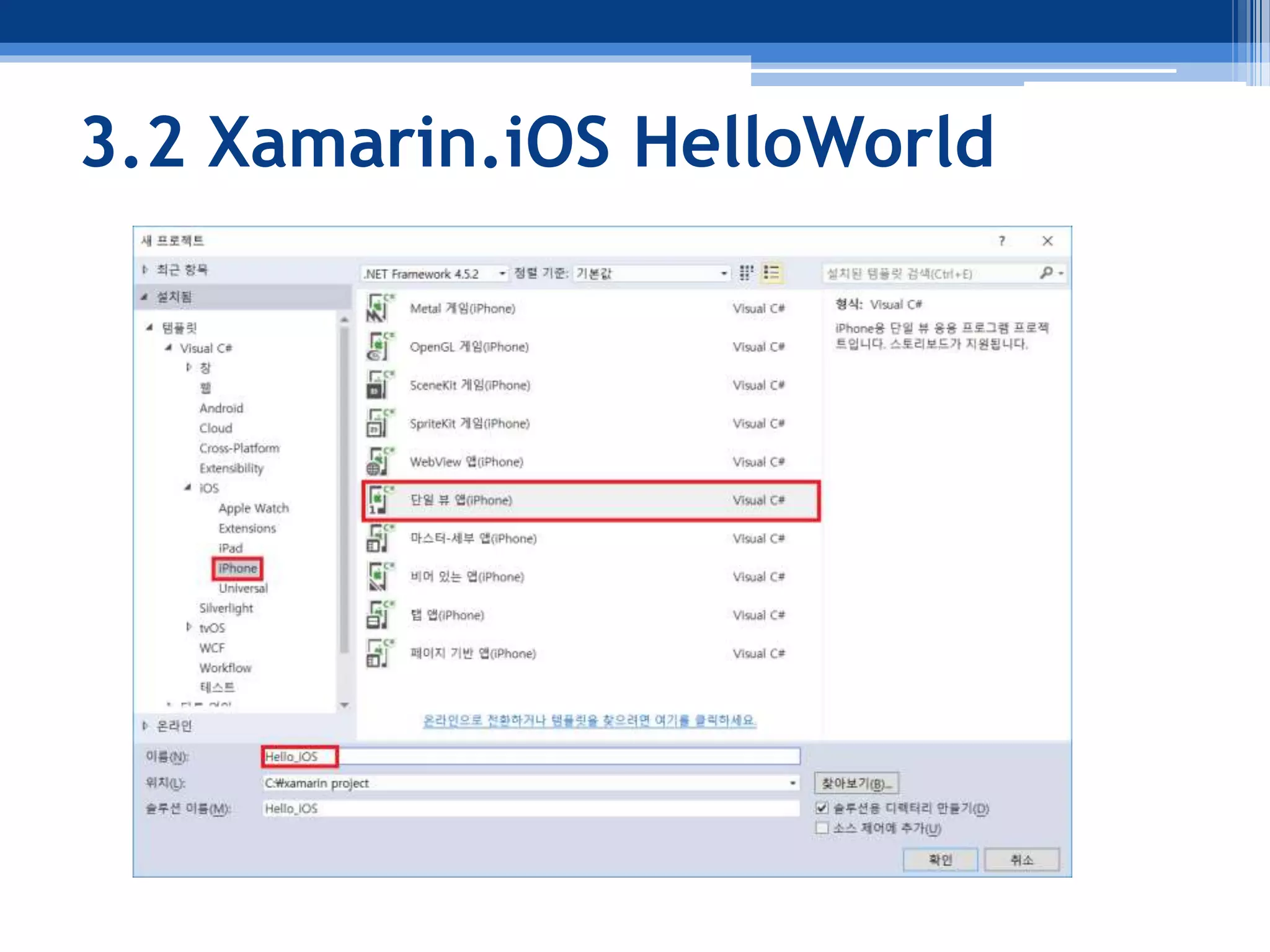Toggle 솔루션용 디렉터리 만들기 checkbox
1270x952 pixels.
tap(822, 808)
